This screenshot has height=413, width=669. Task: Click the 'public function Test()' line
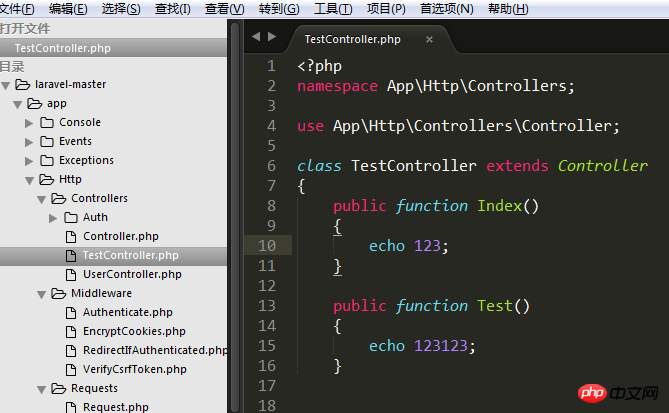431,305
